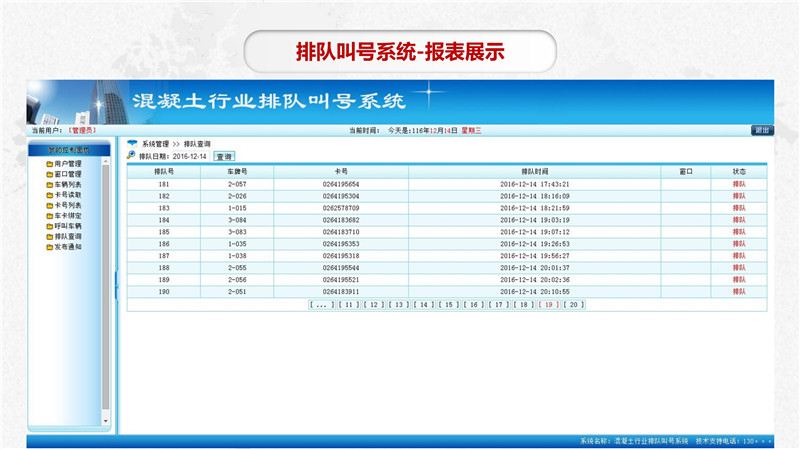This screenshot has width=800, height=449.
Task: Click the folder icon beside 窗口管理
Action: (x=50, y=174)
